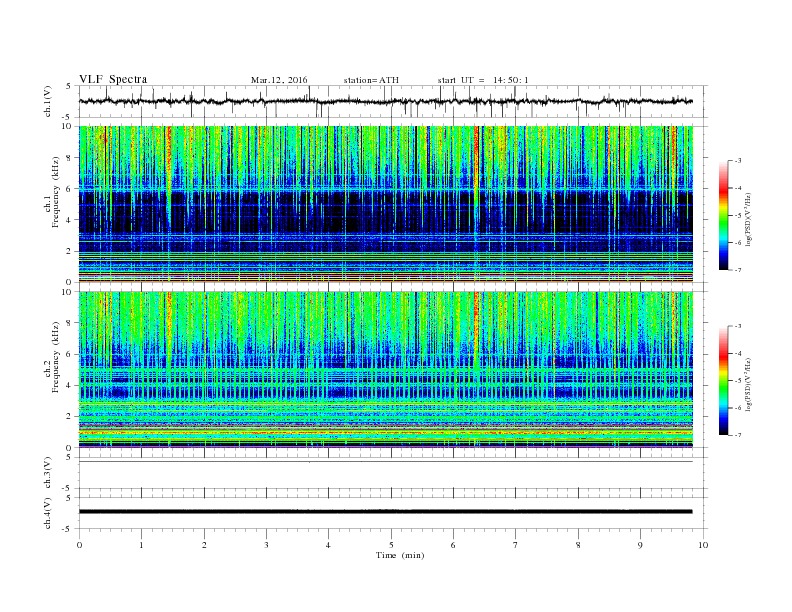
Task: Click the "10" minute tick label on time axis
Action: click(703, 545)
